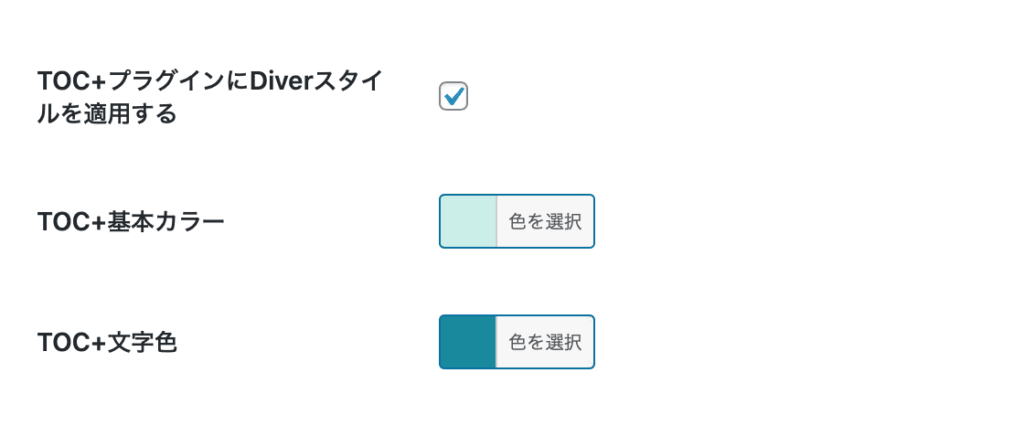Viewport: 1024px width, 426px height.
Task: Click the TOC+プラグインにDiverスタイル label text
Action: (x=208, y=82)
